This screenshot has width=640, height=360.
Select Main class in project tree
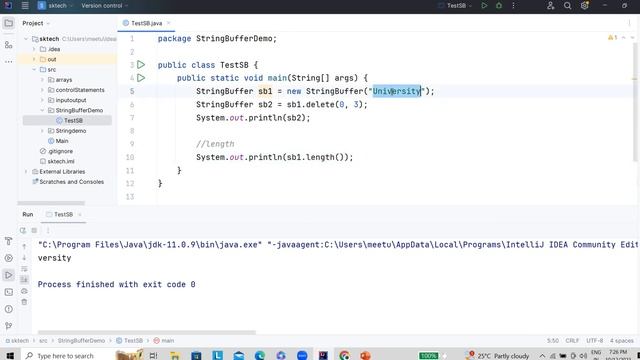(x=58, y=141)
